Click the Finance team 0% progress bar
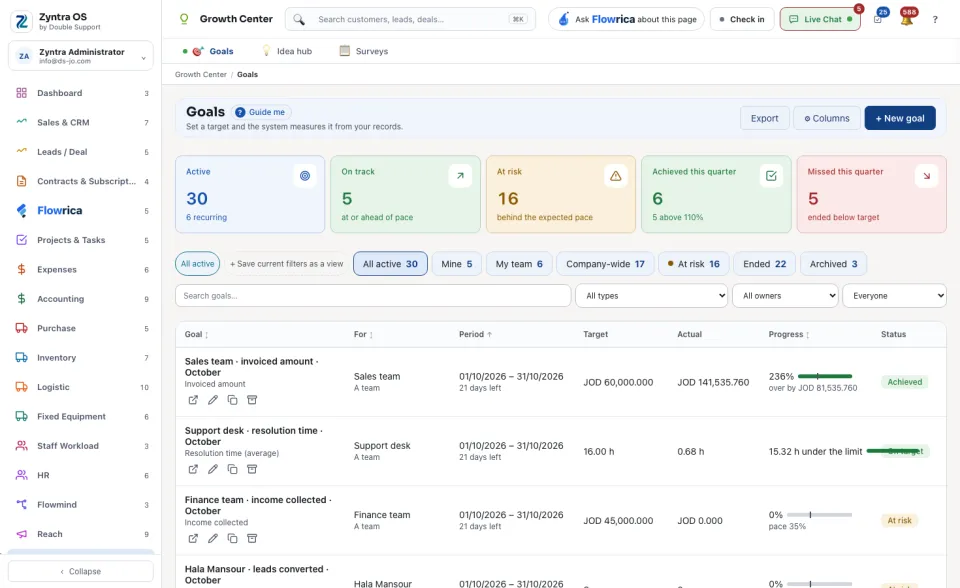The height and width of the screenshot is (588, 960). point(819,514)
